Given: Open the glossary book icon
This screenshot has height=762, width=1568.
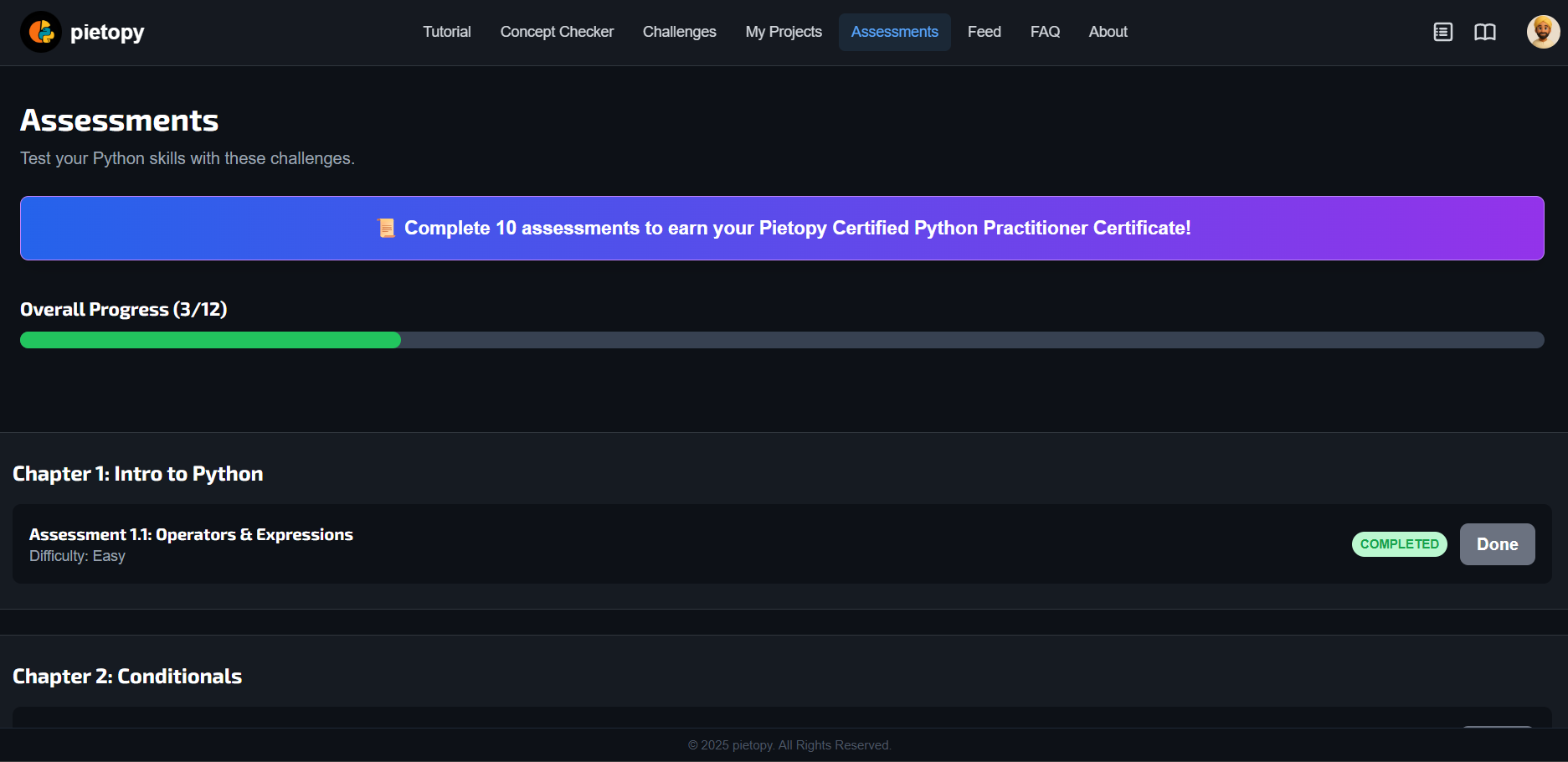Looking at the screenshot, I should (1485, 32).
